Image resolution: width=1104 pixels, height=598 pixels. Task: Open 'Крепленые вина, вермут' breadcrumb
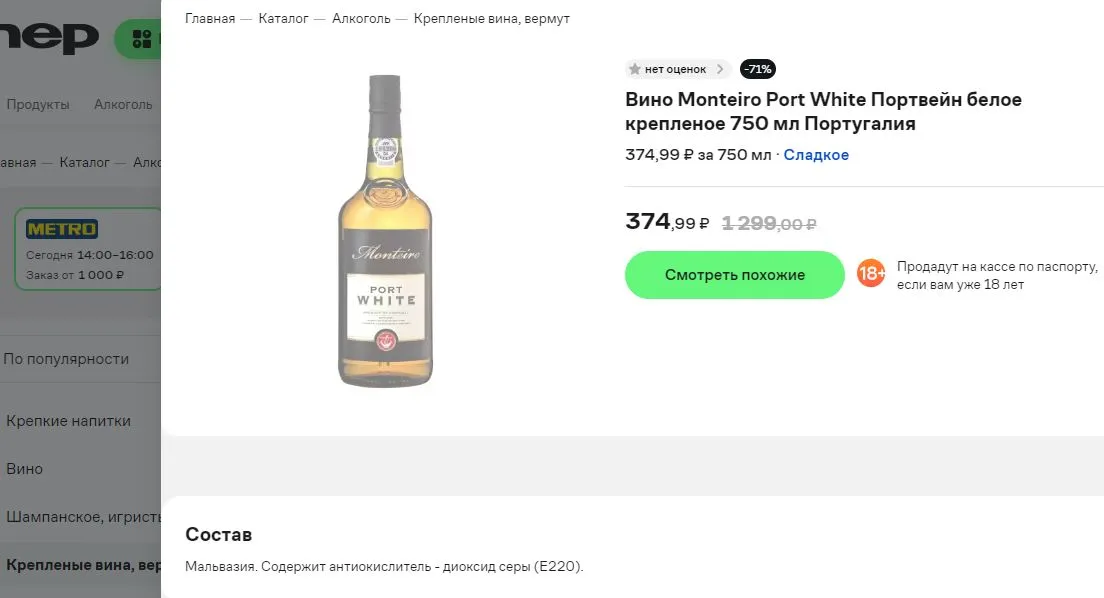[x=491, y=19]
